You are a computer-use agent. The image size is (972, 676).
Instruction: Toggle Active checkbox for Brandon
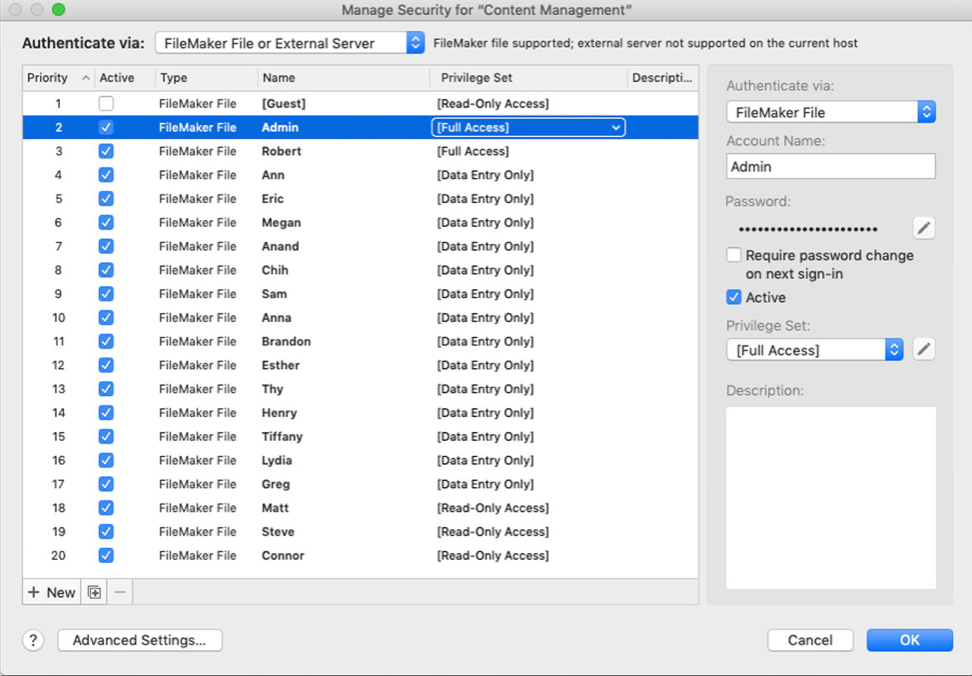[x=106, y=341]
